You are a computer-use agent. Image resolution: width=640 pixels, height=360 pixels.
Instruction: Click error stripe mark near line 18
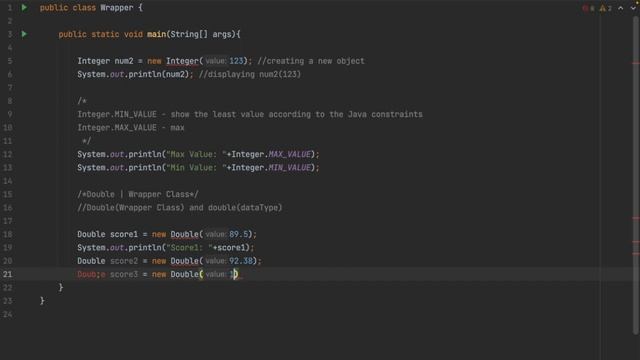pos(636,218)
